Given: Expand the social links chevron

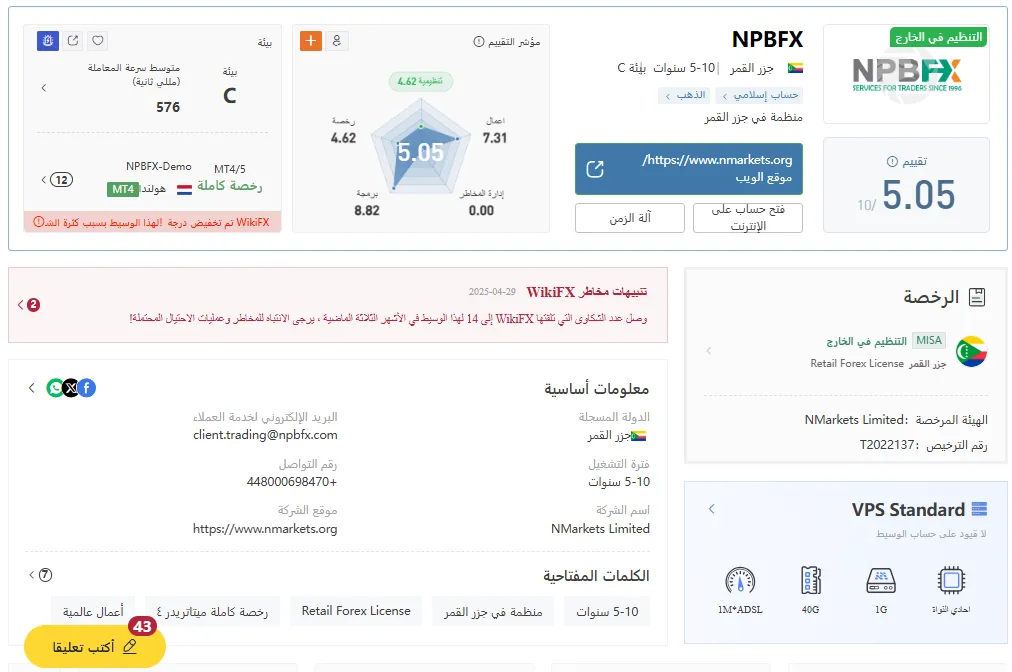Looking at the screenshot, I should (x=32, y=388).
